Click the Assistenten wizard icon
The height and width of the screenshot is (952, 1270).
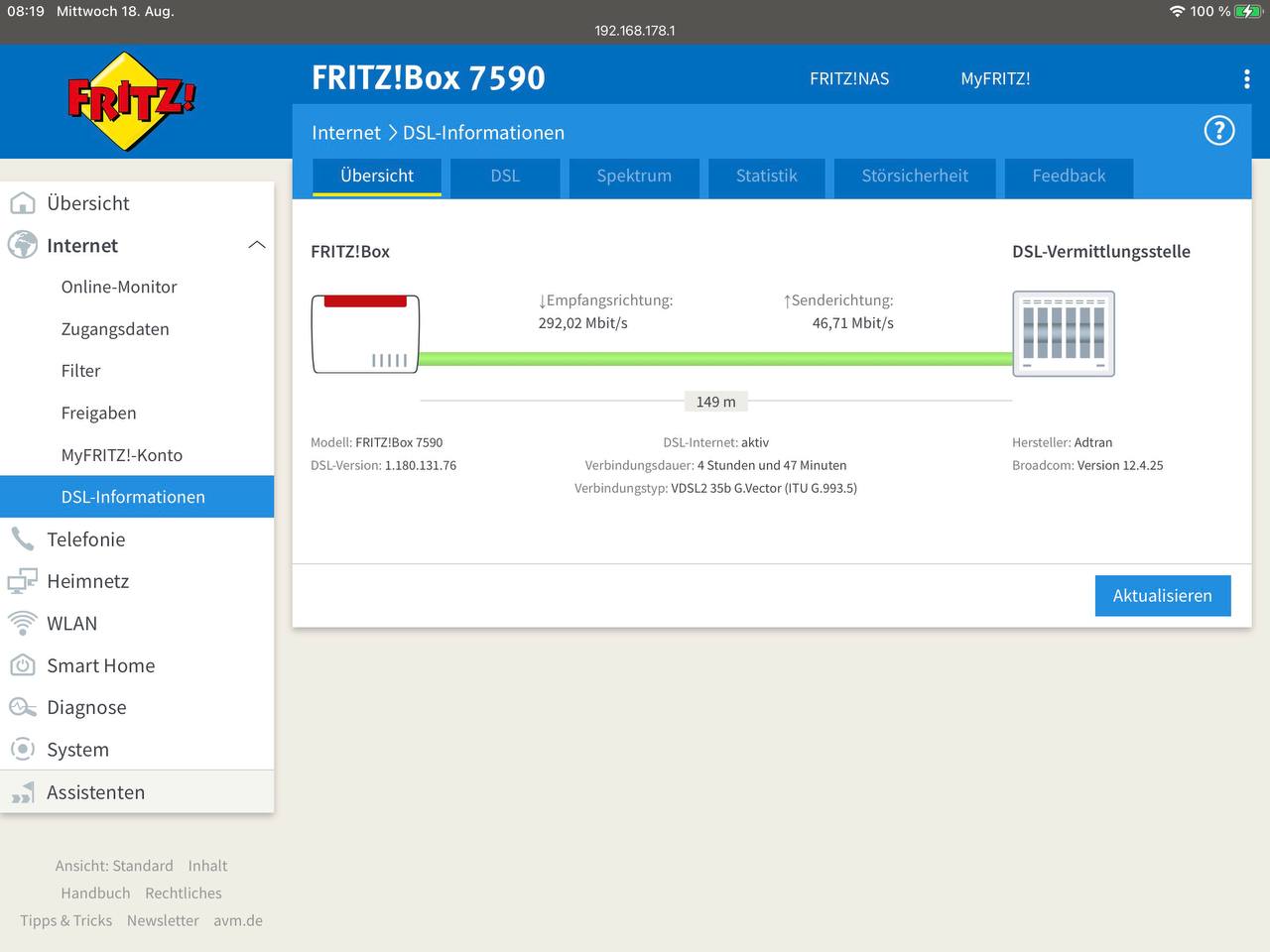22,792
